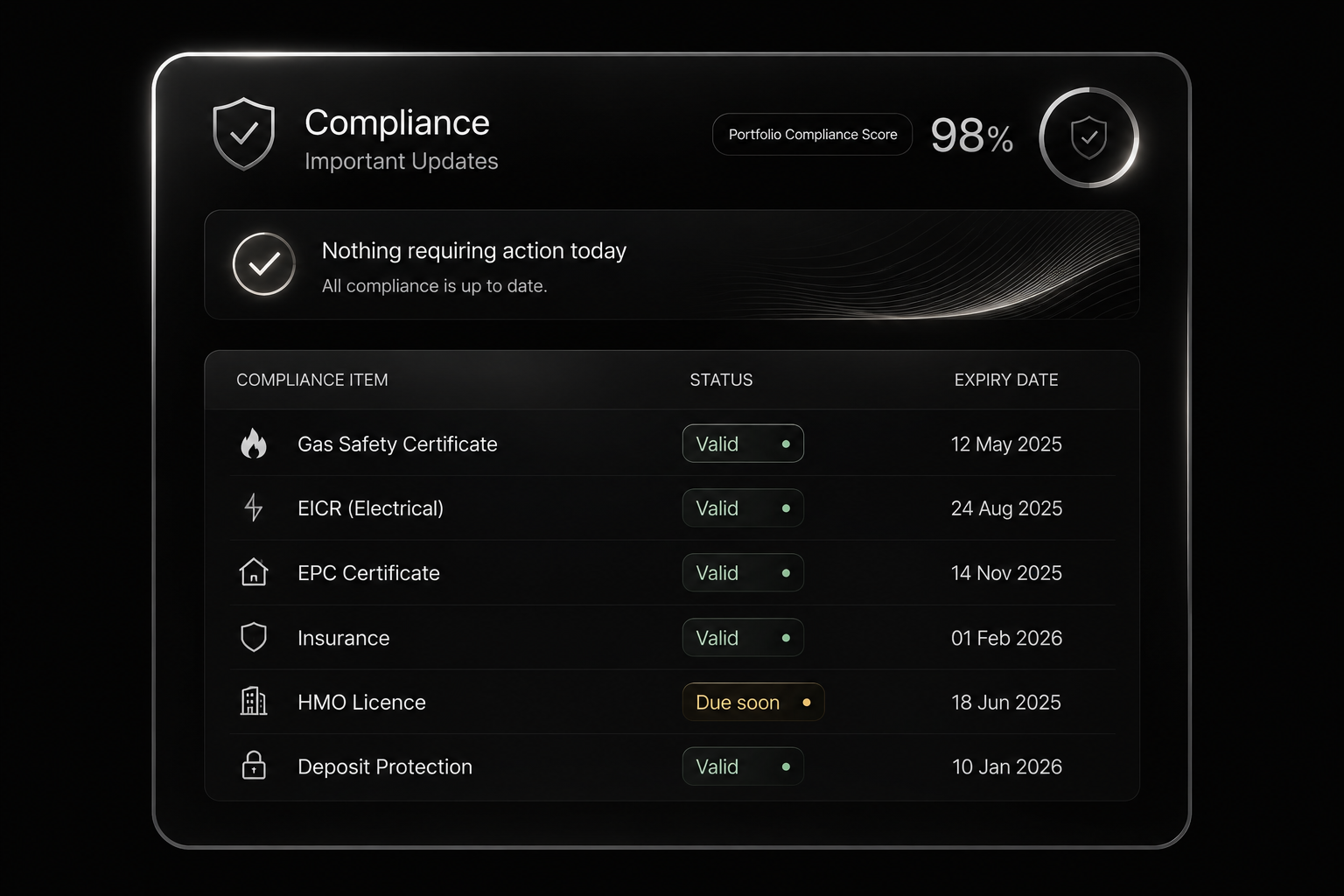Click the Valid badge for Deposit Protection
Viewport: 1344px width, 896px height.
[743, 766]
